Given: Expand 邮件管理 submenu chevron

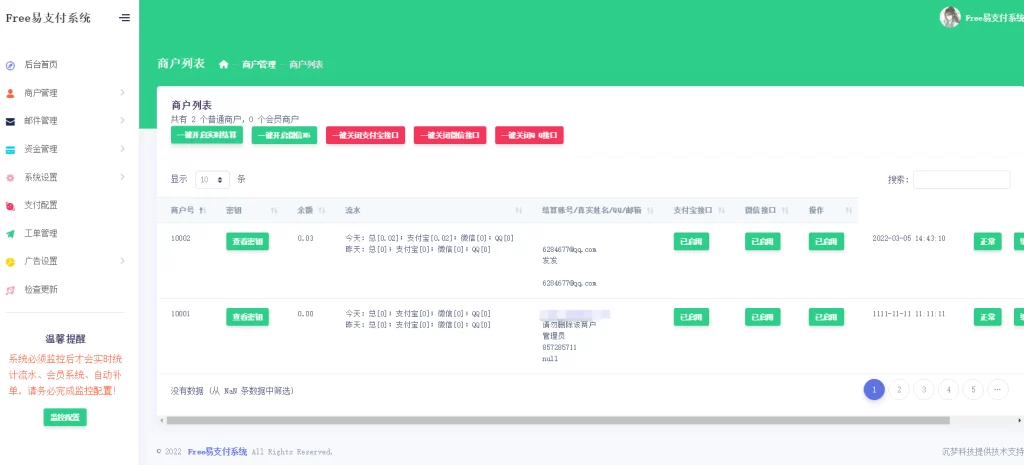Looking at the screenshot, I should point(122,121).
